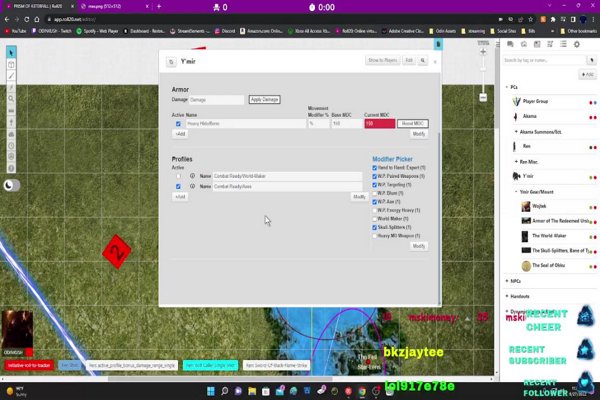Pick the freehand draw brush tool
The width and height of the screenshot is (600, 400).
click(x=11, y=76)
